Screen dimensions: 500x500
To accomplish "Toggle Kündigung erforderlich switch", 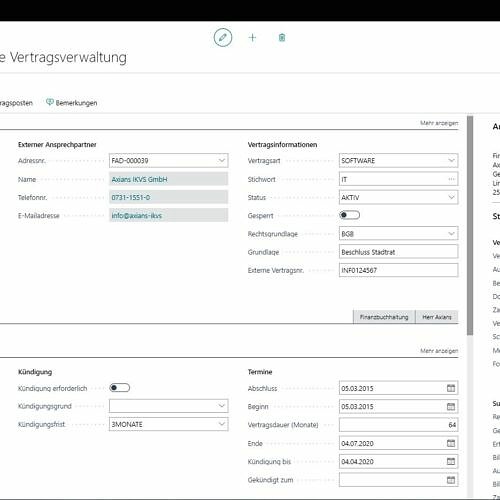I will [119, 388].
